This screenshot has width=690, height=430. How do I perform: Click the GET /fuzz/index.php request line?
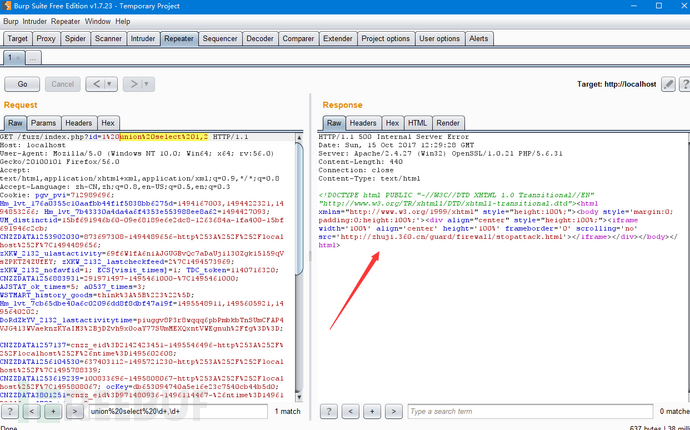[x=124, y=137]
